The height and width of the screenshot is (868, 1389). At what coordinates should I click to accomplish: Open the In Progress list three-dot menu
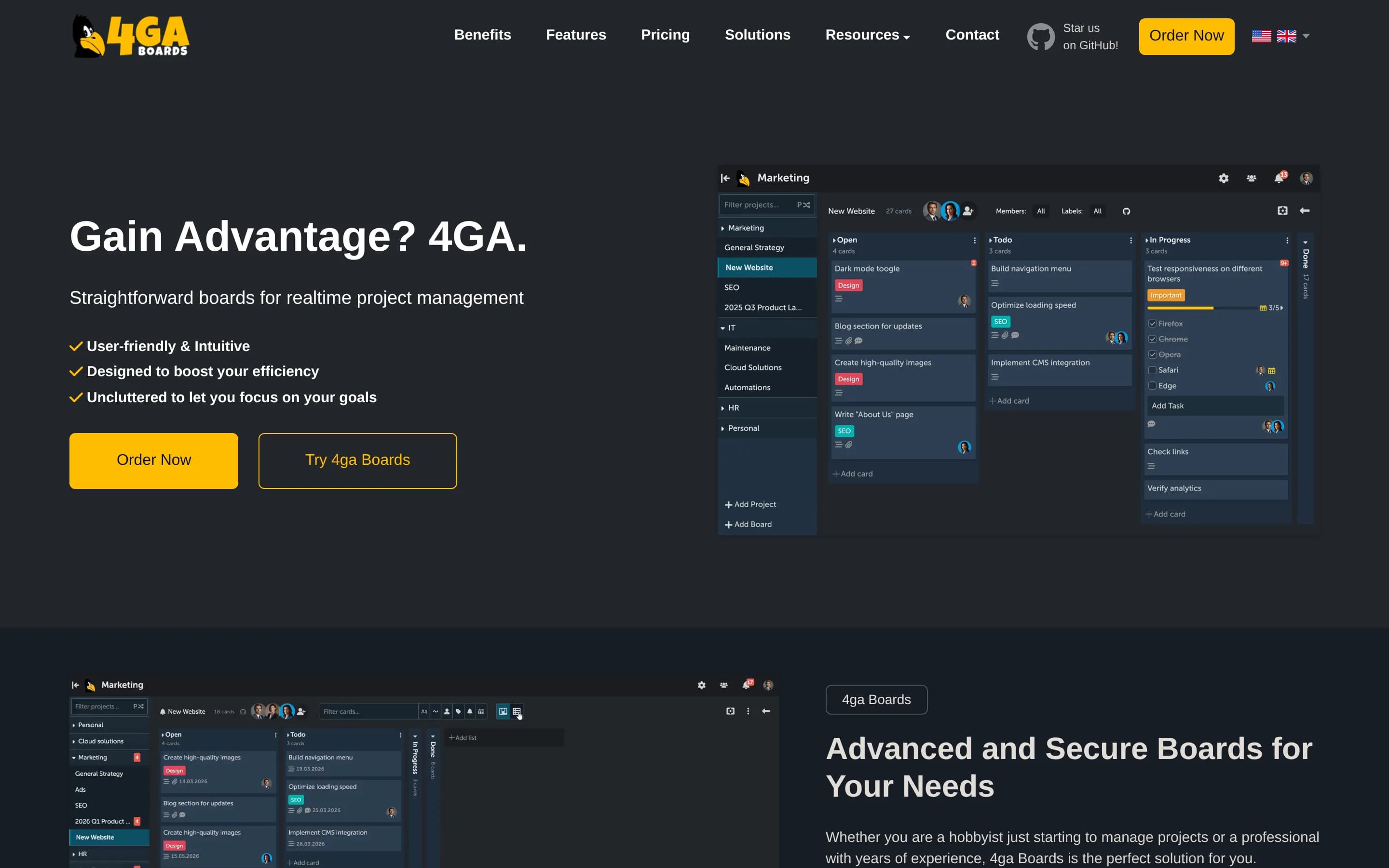(x=1286, y=241)
